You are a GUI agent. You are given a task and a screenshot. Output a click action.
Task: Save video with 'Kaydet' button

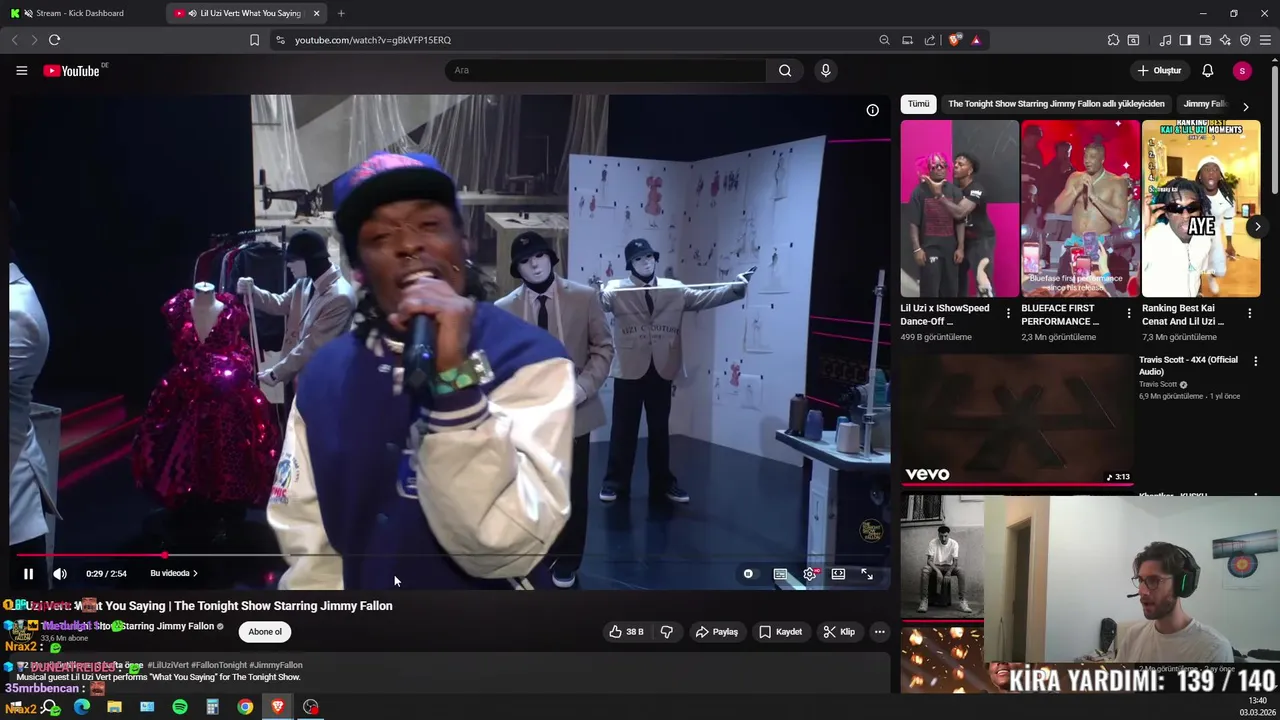(x=780, y=632)
